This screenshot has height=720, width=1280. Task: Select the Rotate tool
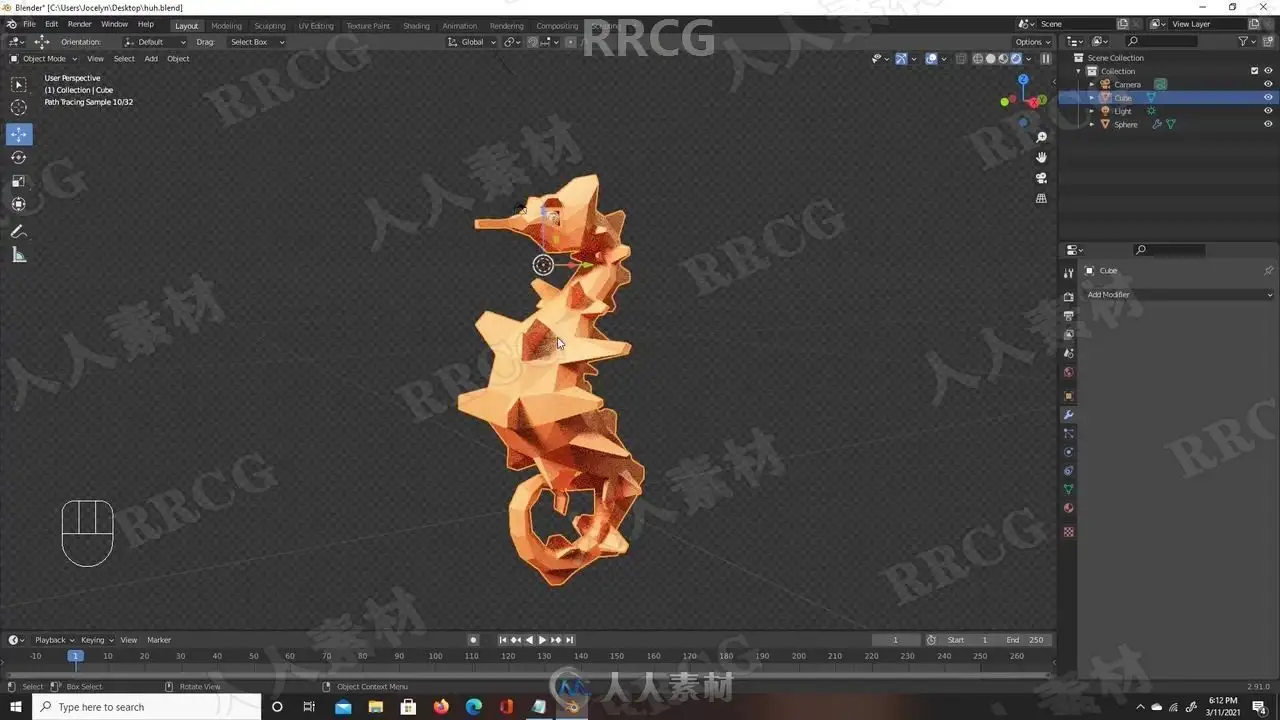coord(19,157)
